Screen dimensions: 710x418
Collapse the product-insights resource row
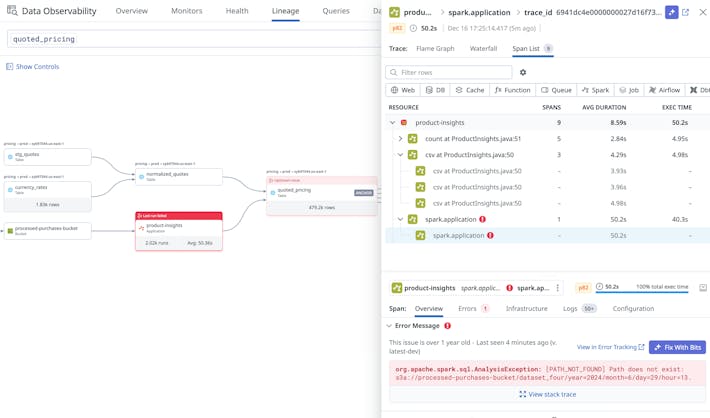(x=393, y=123)
